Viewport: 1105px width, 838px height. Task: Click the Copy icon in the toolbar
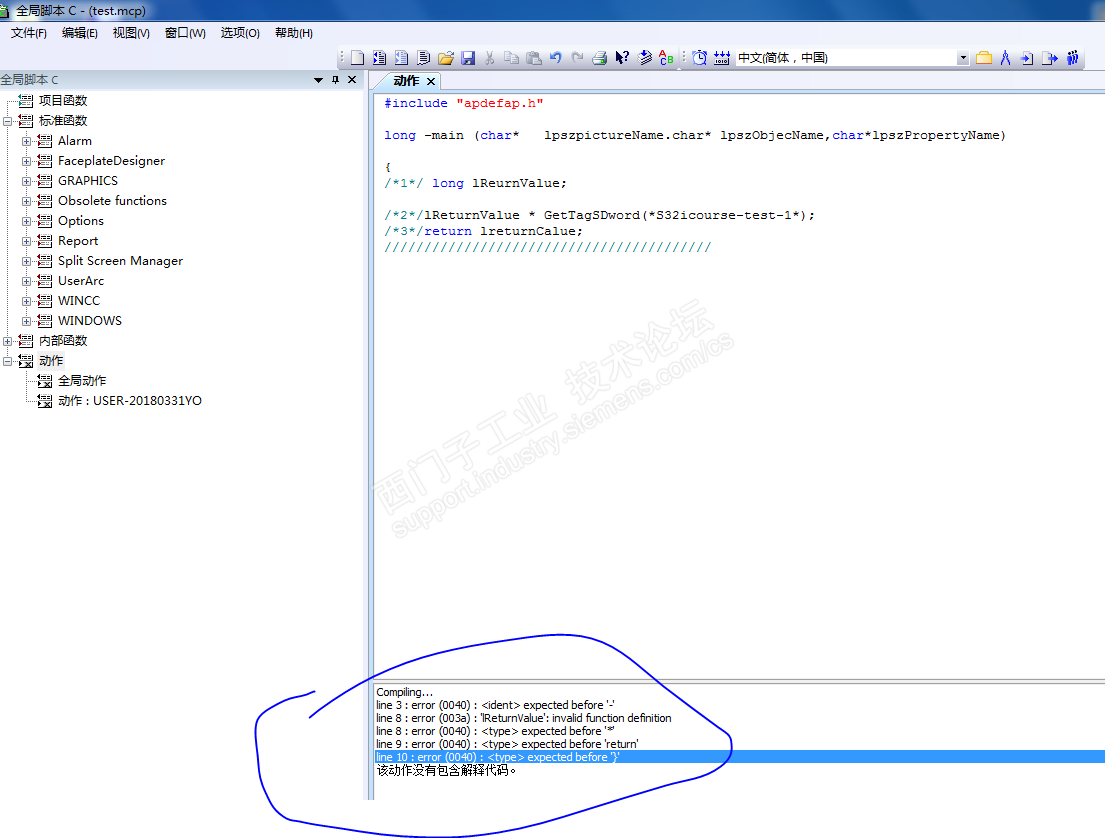click(x=512, y=58)
